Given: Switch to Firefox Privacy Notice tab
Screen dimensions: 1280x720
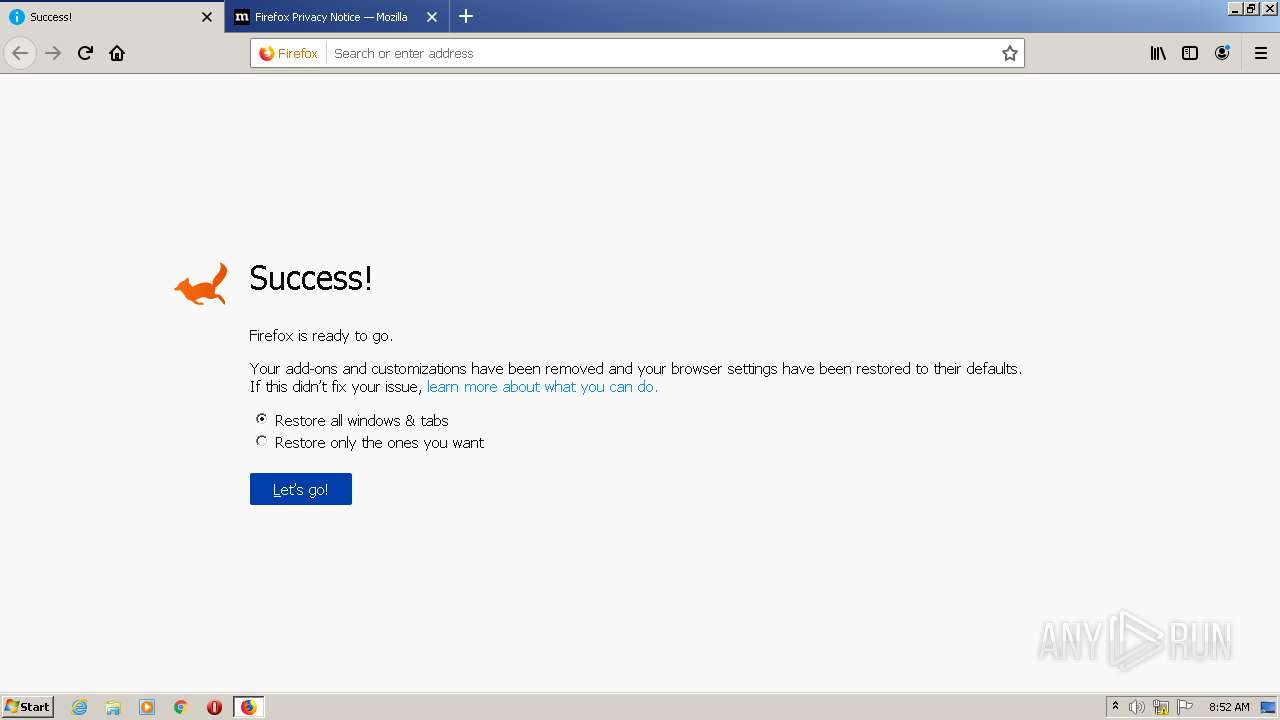Looking at the screenshot, I should click(337, 17).
